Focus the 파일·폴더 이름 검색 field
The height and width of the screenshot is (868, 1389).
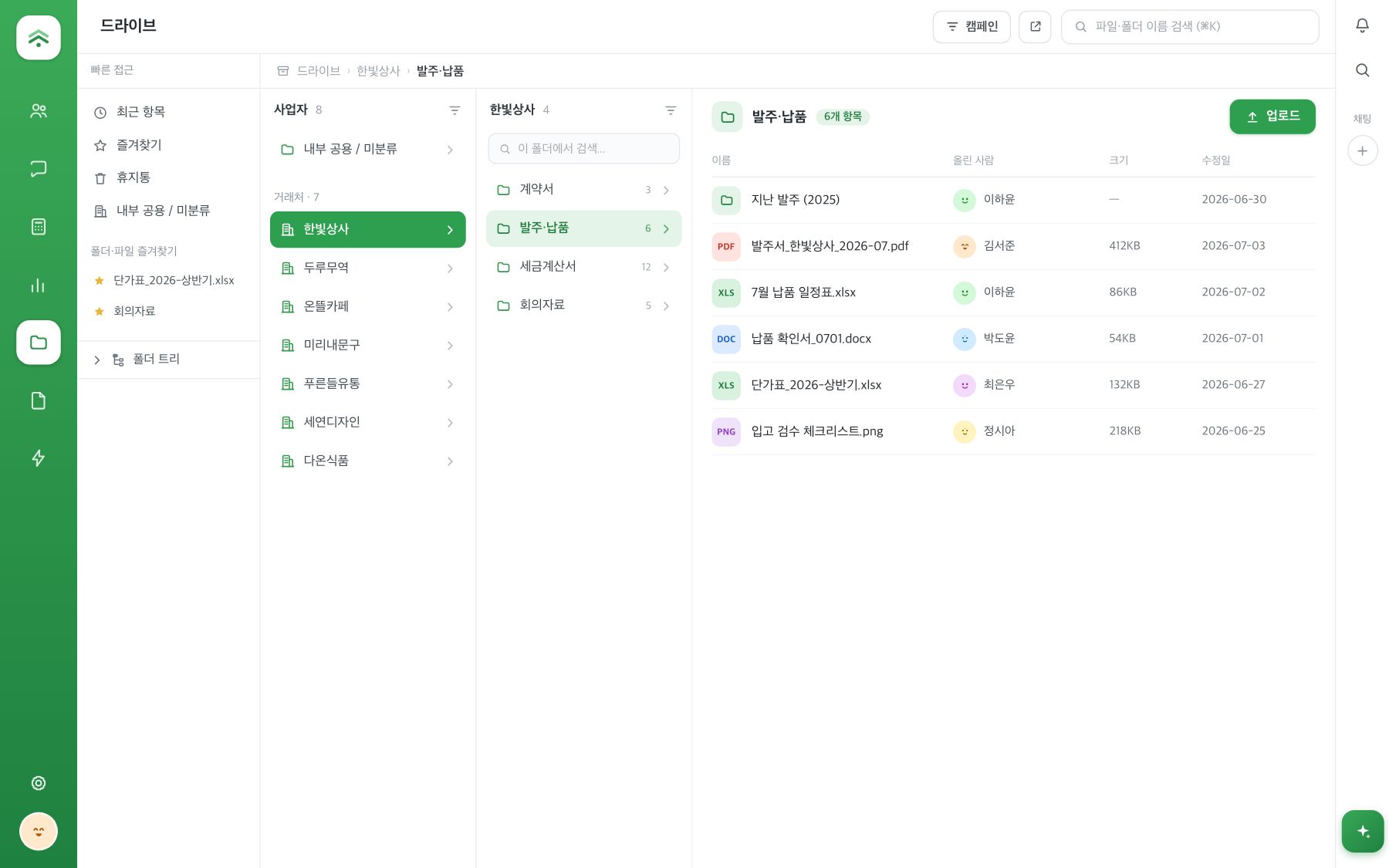click(x=1189, y=26)
